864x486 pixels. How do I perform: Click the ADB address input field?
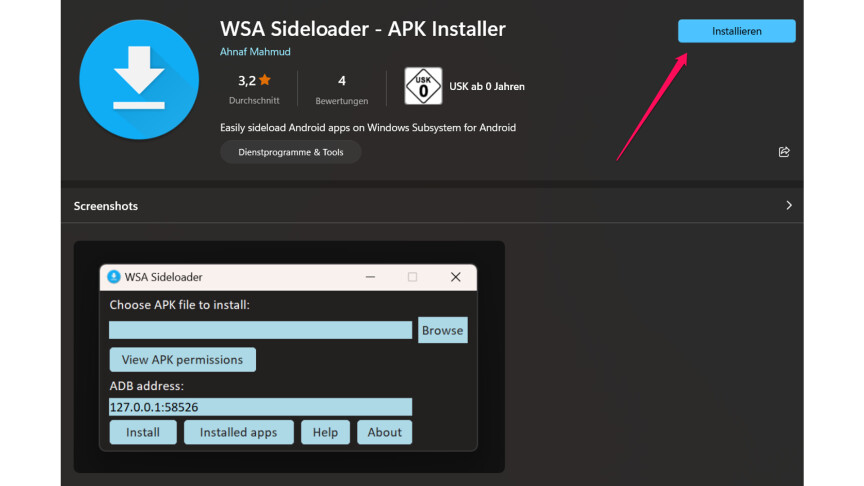click(260, 407)
